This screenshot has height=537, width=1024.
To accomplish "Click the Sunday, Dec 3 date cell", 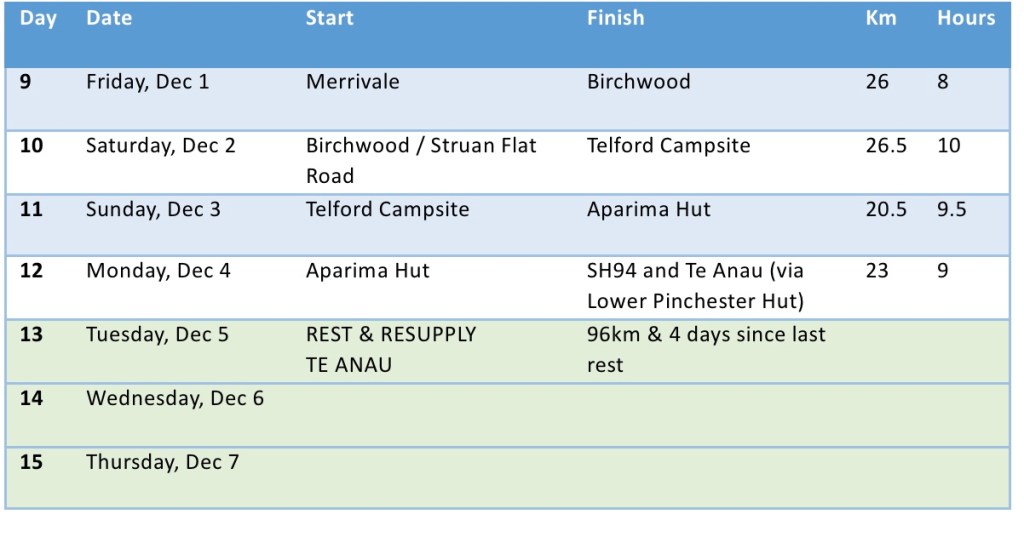I will pyautogui.click(x=153, y=210).
